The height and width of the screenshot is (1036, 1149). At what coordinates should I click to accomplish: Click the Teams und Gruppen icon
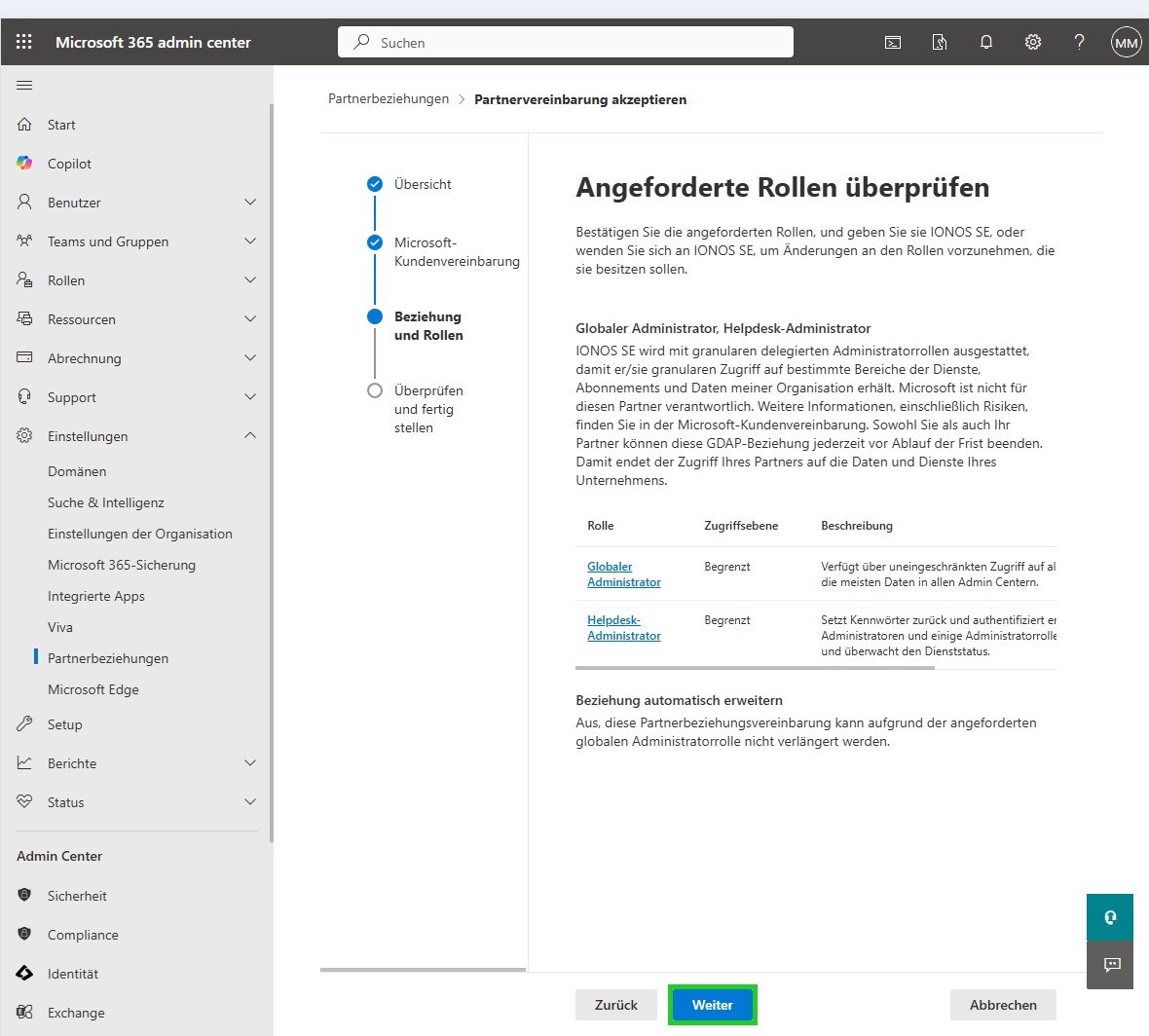(24, 240)
